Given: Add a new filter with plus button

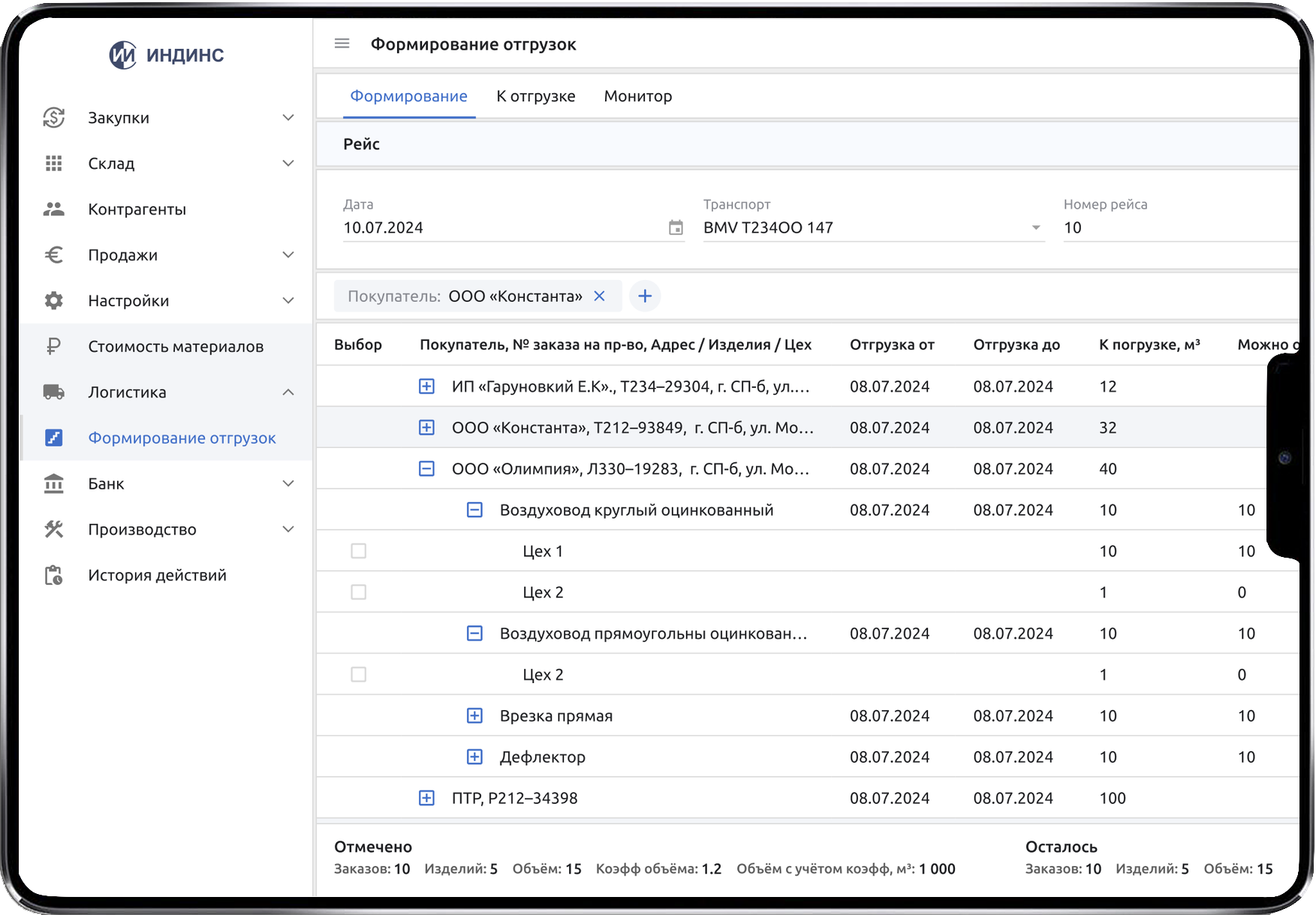Looking at the screenshot, I should coord(644,296).
